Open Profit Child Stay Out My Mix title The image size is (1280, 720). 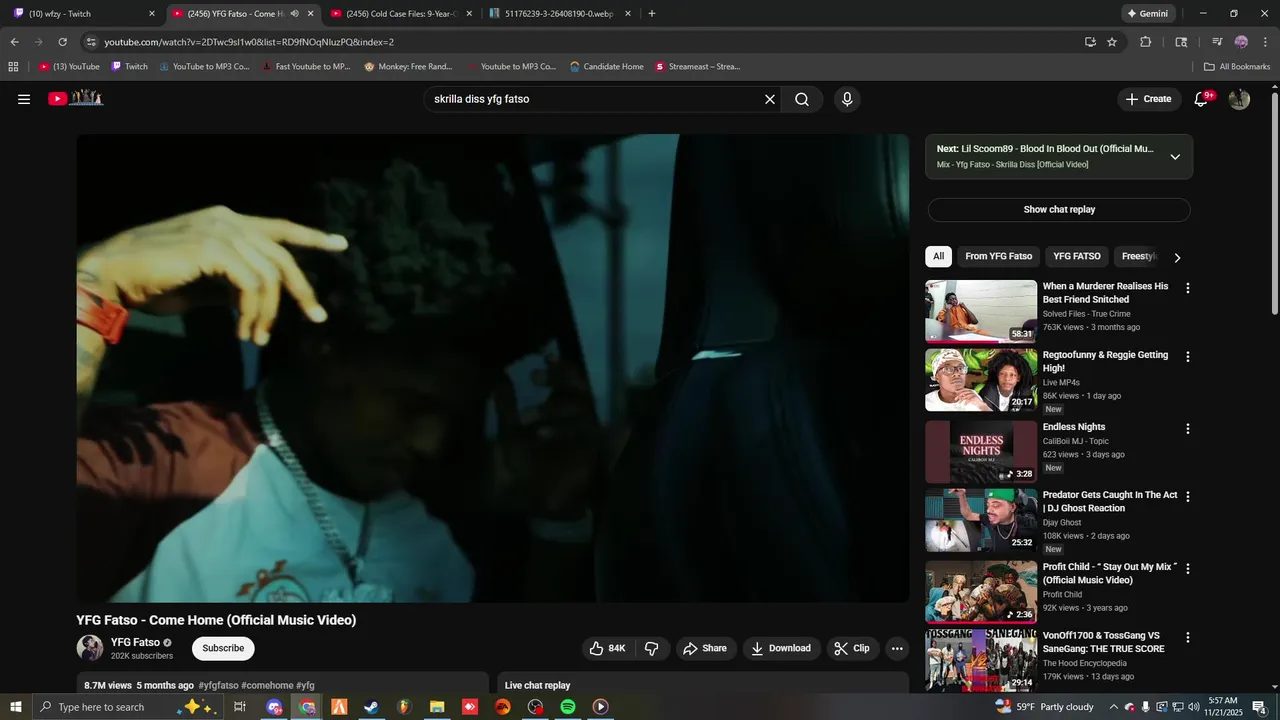pyautogui.click(x=1110, y=573)
